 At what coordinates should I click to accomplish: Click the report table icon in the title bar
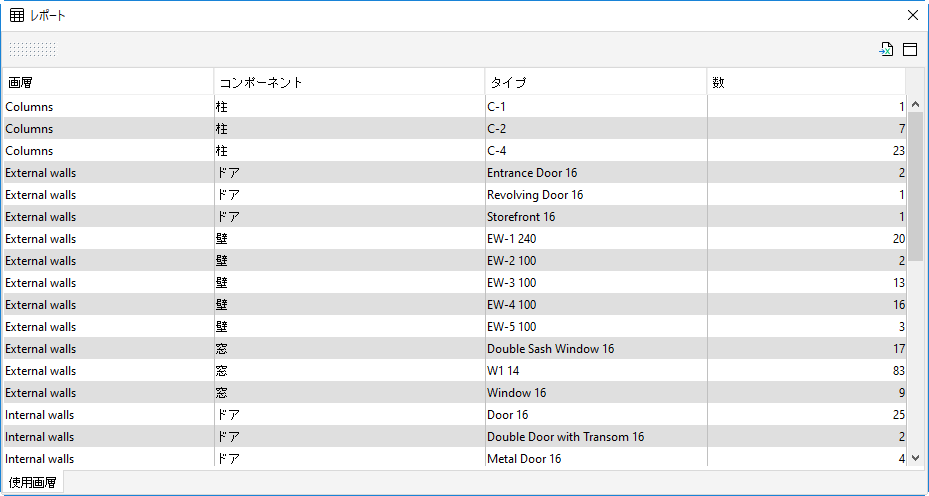pos(17,15)
